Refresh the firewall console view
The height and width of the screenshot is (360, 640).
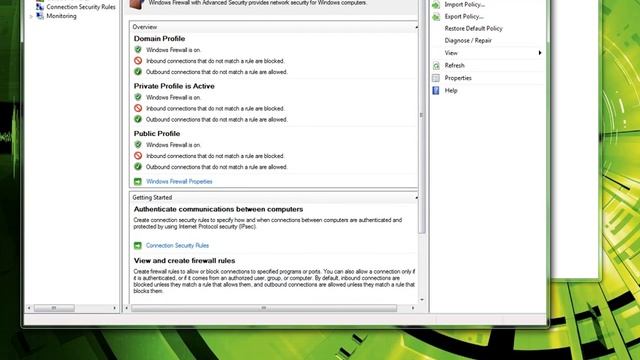pos(454,65)
